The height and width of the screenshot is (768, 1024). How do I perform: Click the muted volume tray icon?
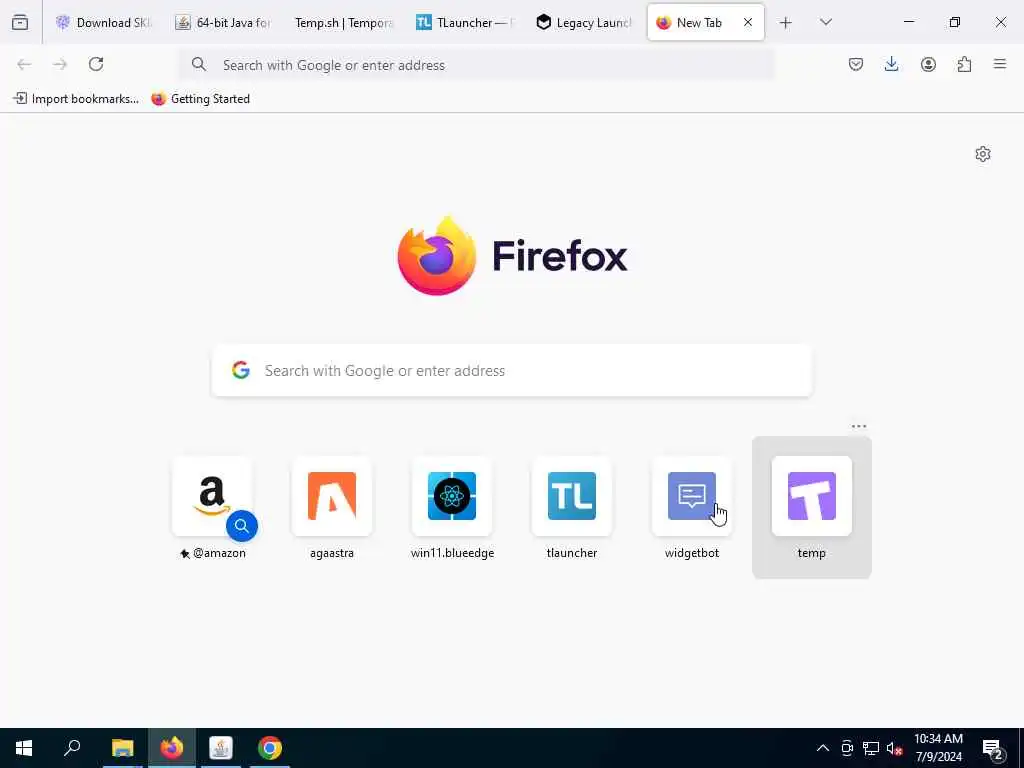pos(894,748)
